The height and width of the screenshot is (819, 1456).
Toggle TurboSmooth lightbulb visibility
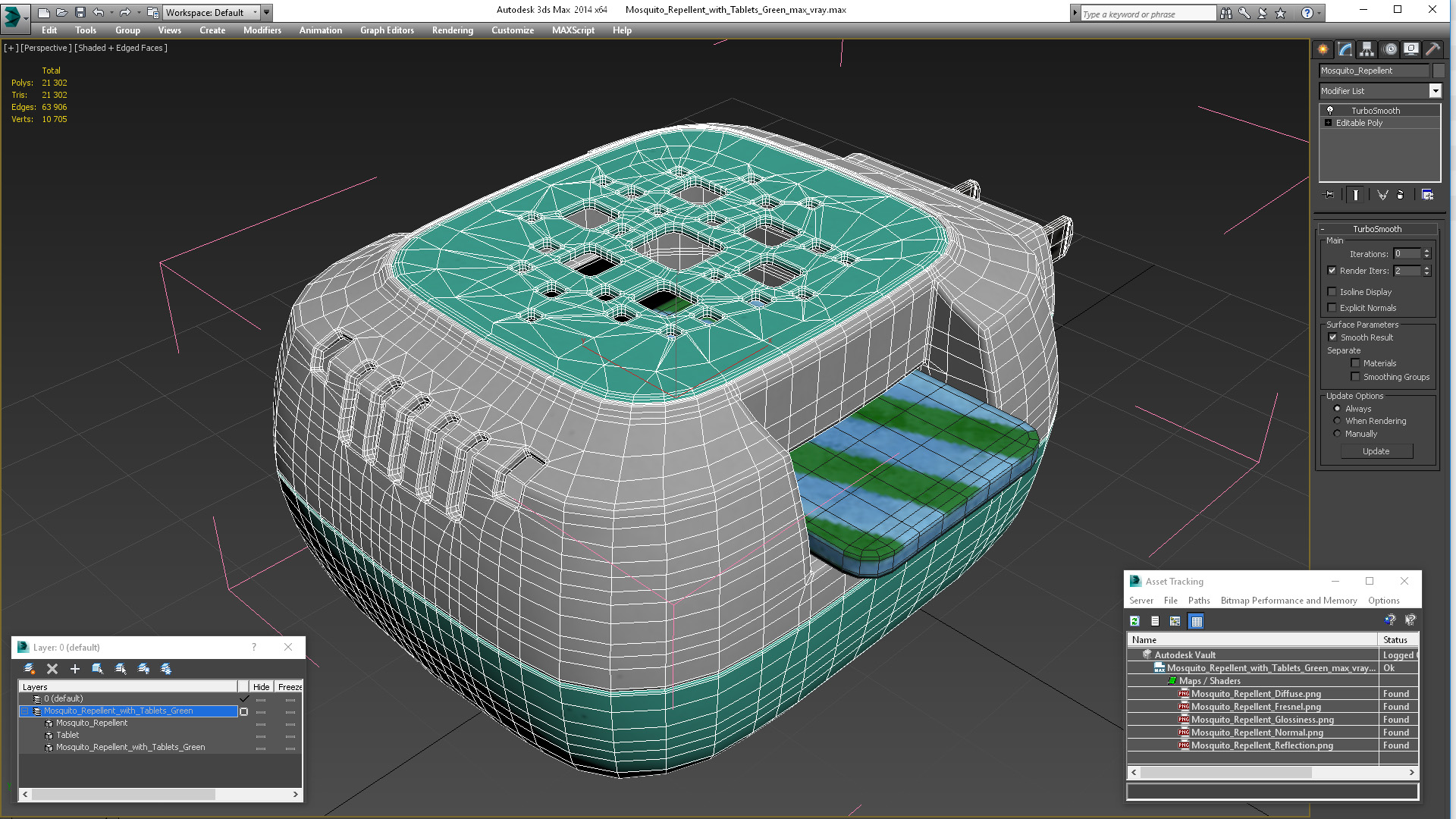1329,111
